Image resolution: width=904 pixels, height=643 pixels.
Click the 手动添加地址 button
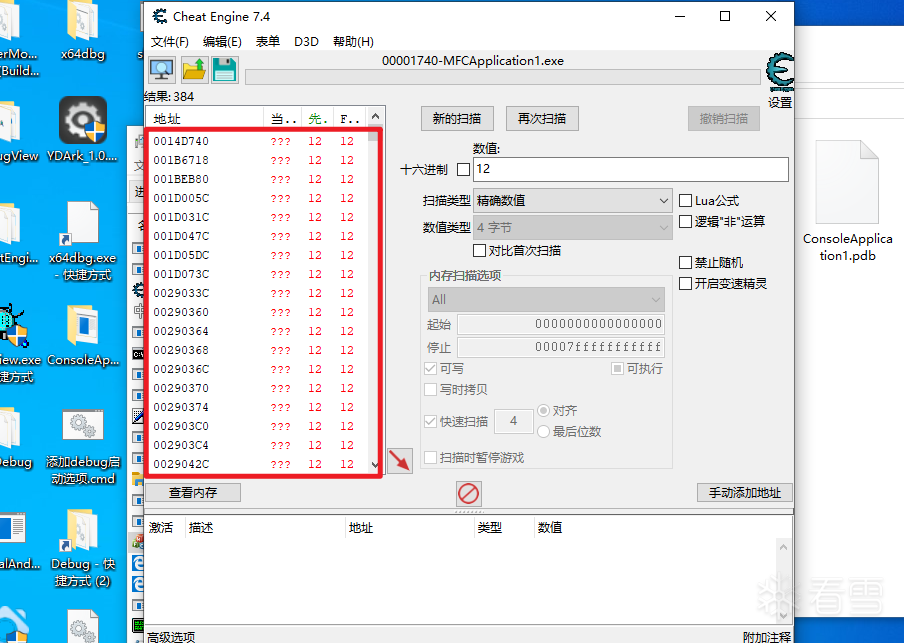[x=744, y=492]
